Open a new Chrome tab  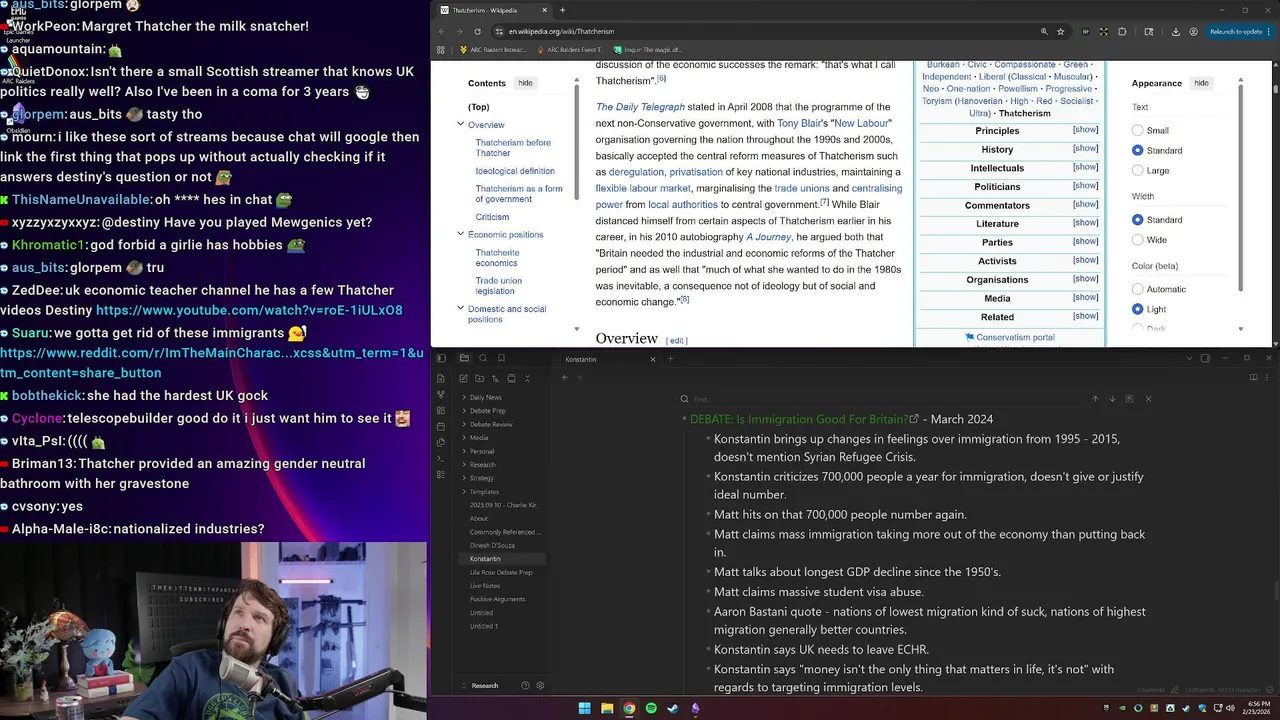[x=562, y=10]
